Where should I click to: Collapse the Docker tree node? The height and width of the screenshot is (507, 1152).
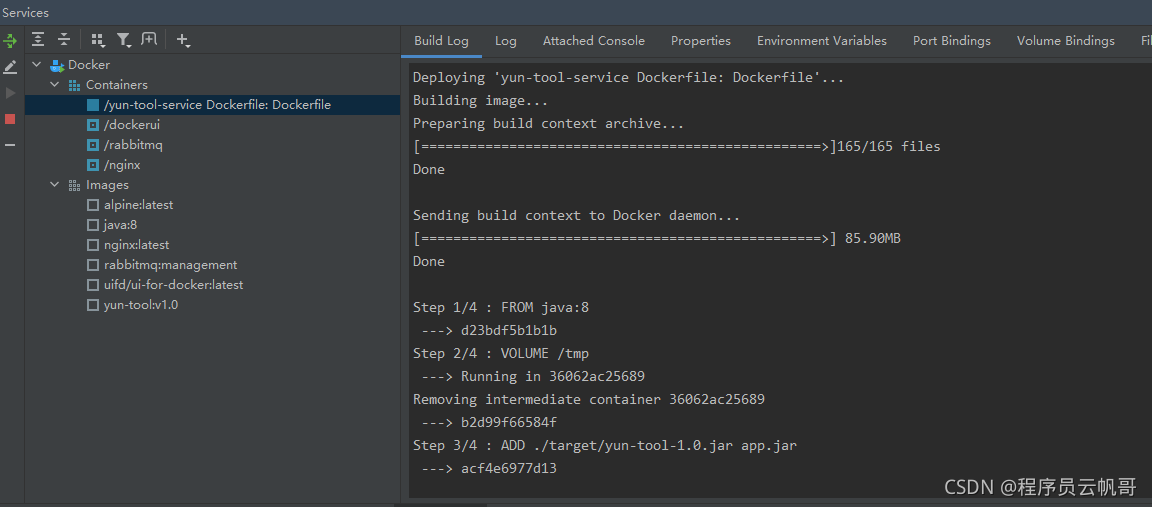point(37,65)
